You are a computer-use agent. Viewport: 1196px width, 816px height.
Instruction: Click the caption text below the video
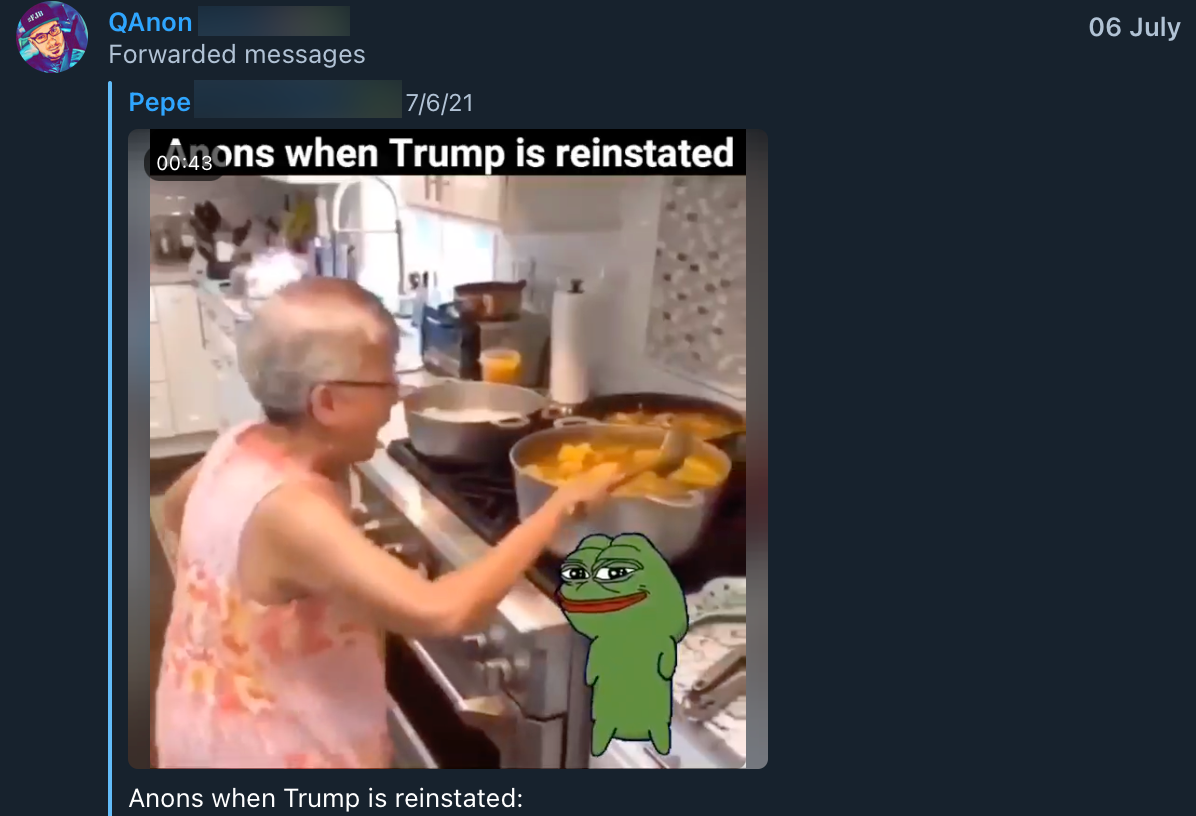326,798
